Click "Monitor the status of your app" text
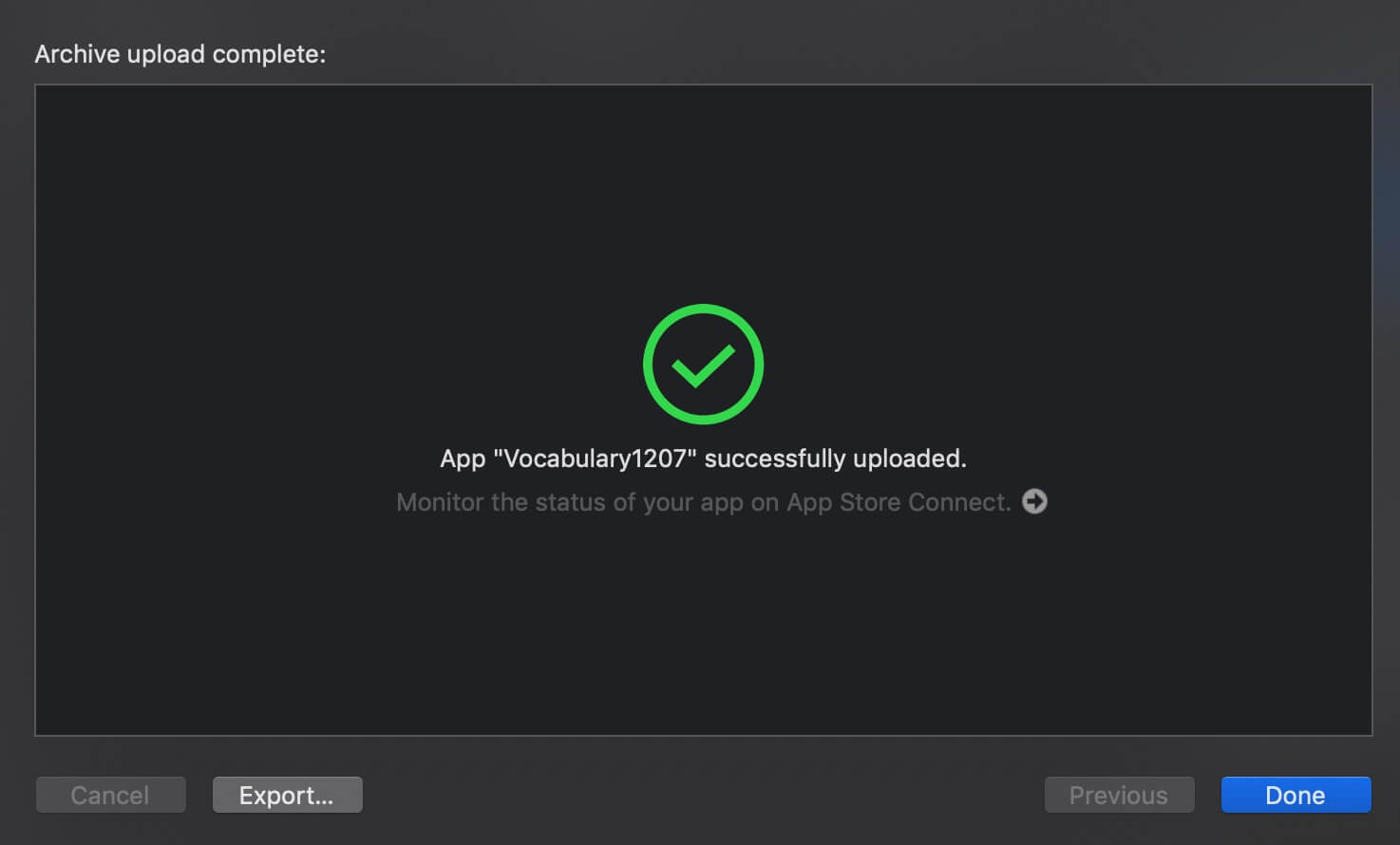The image size is (1400, 845). click(x=571, y=502)
